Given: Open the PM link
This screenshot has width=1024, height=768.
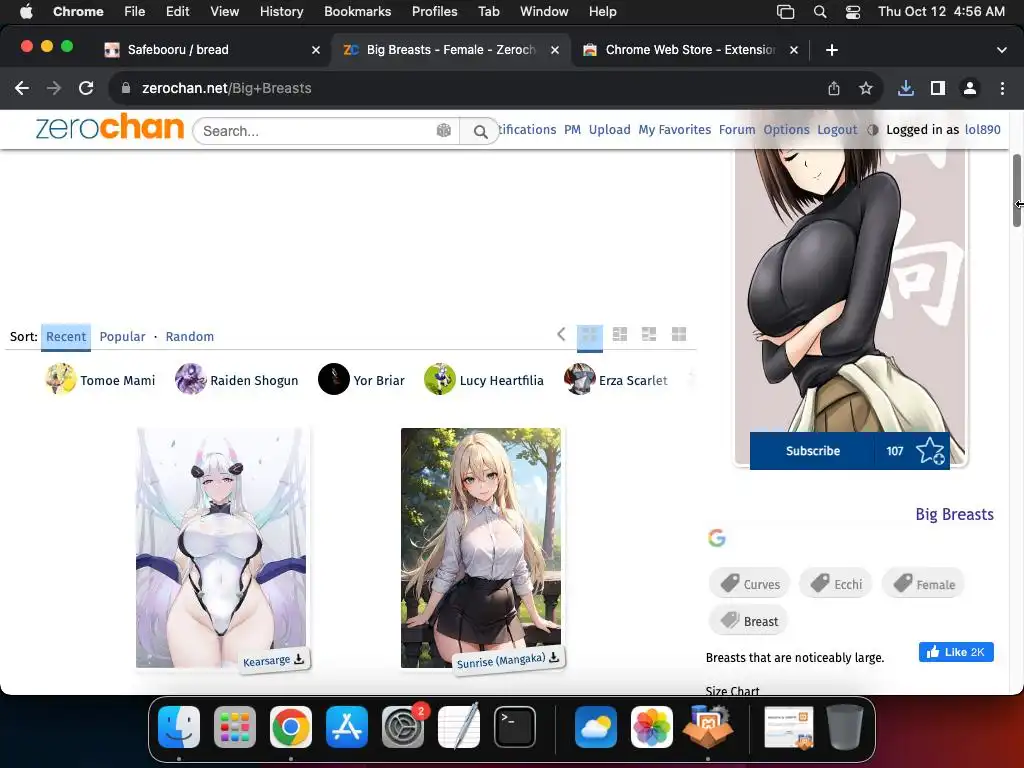Looking at the screenshot, I should point(572,129).
